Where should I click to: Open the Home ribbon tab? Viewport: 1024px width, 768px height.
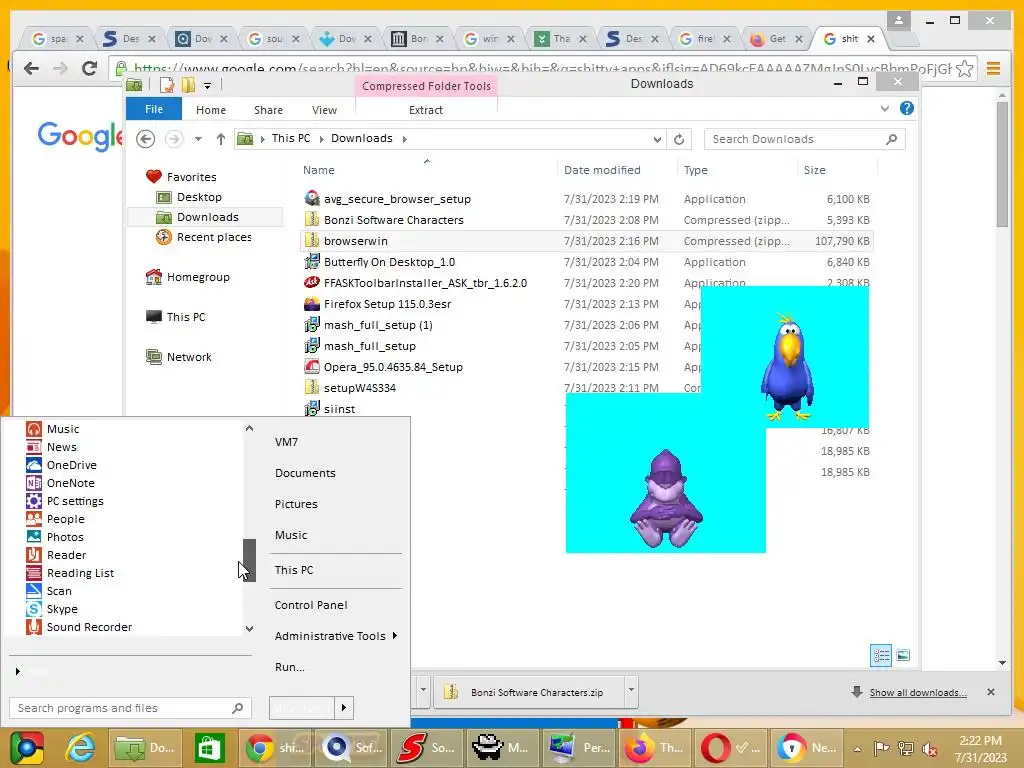point(210,110)
